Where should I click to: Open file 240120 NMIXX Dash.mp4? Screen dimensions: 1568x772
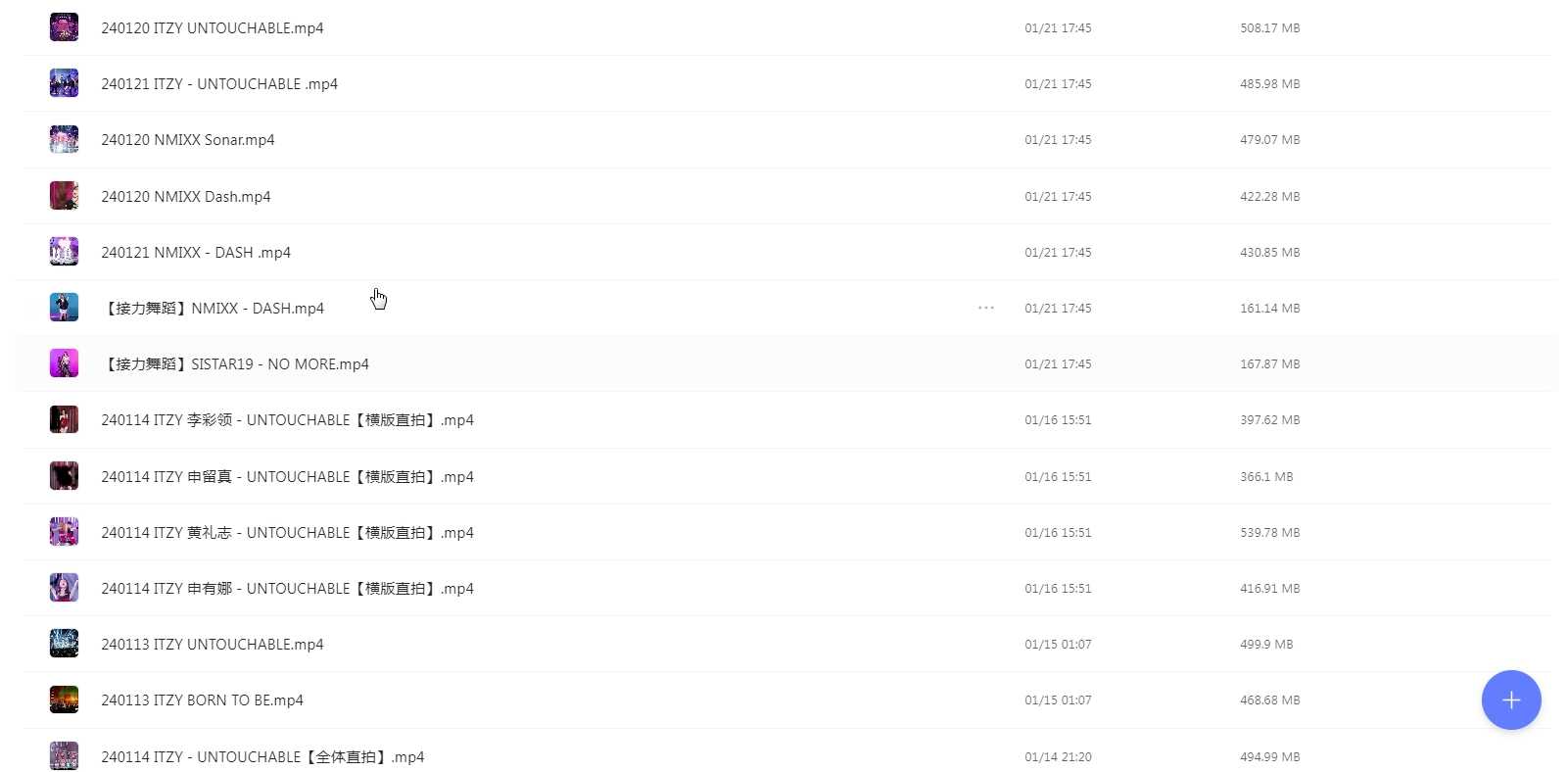(x=186, y=197)
